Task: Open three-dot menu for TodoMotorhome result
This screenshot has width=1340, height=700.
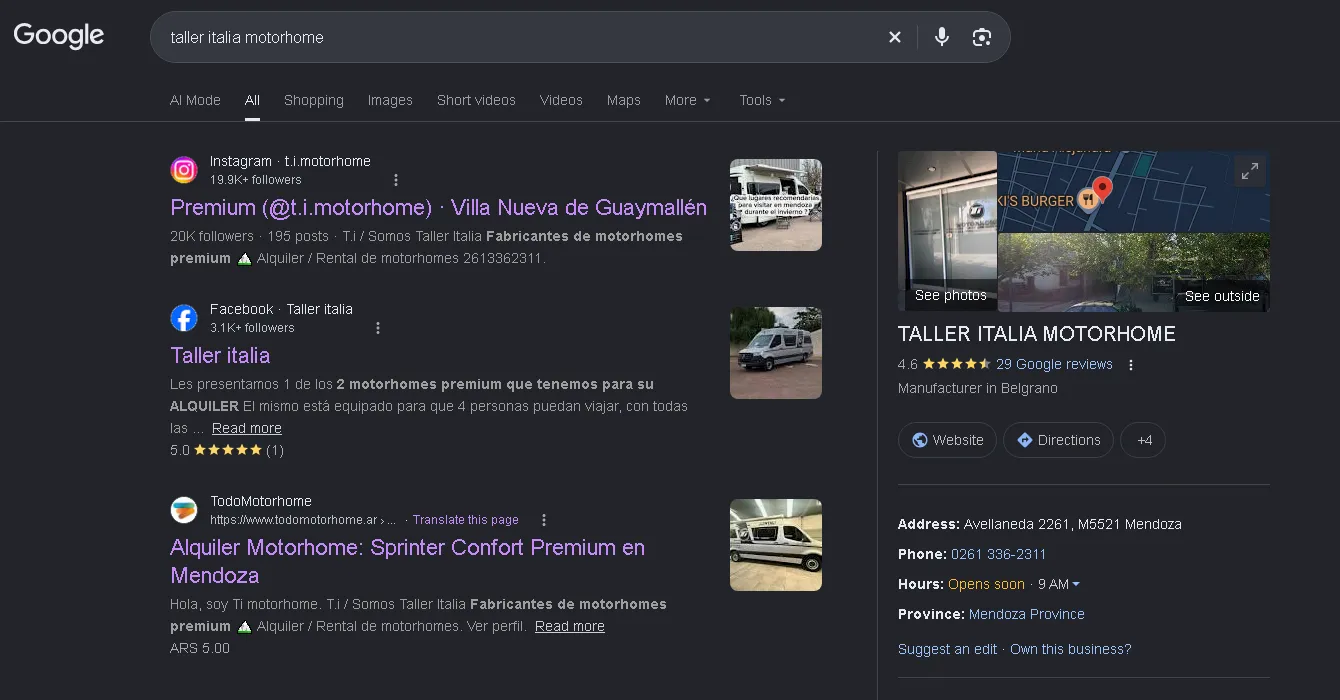Action: click(544, 520)
